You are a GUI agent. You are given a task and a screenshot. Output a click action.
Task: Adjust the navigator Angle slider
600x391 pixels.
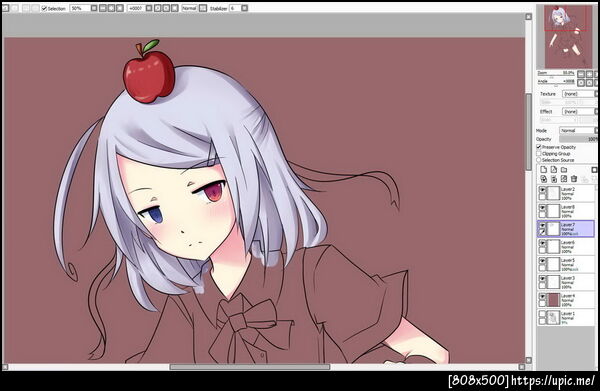(x=556, y=84)
